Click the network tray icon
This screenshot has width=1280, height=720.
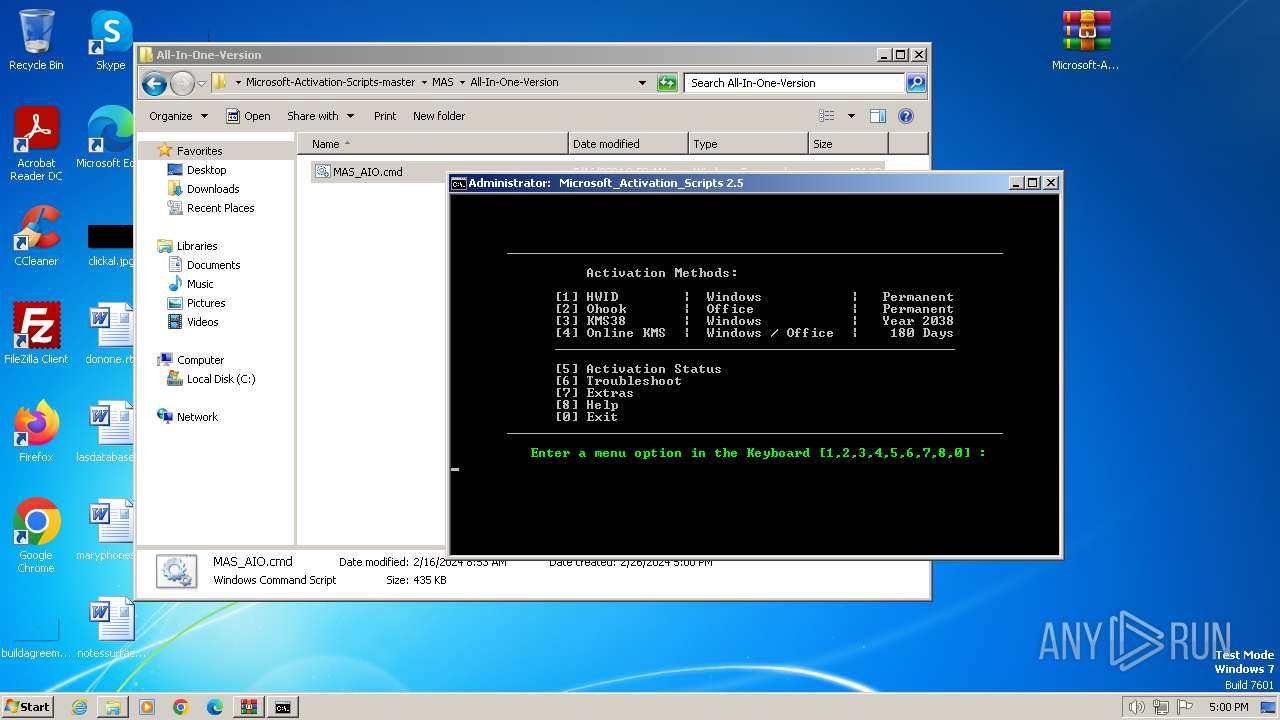click(x=1161, y=707)
